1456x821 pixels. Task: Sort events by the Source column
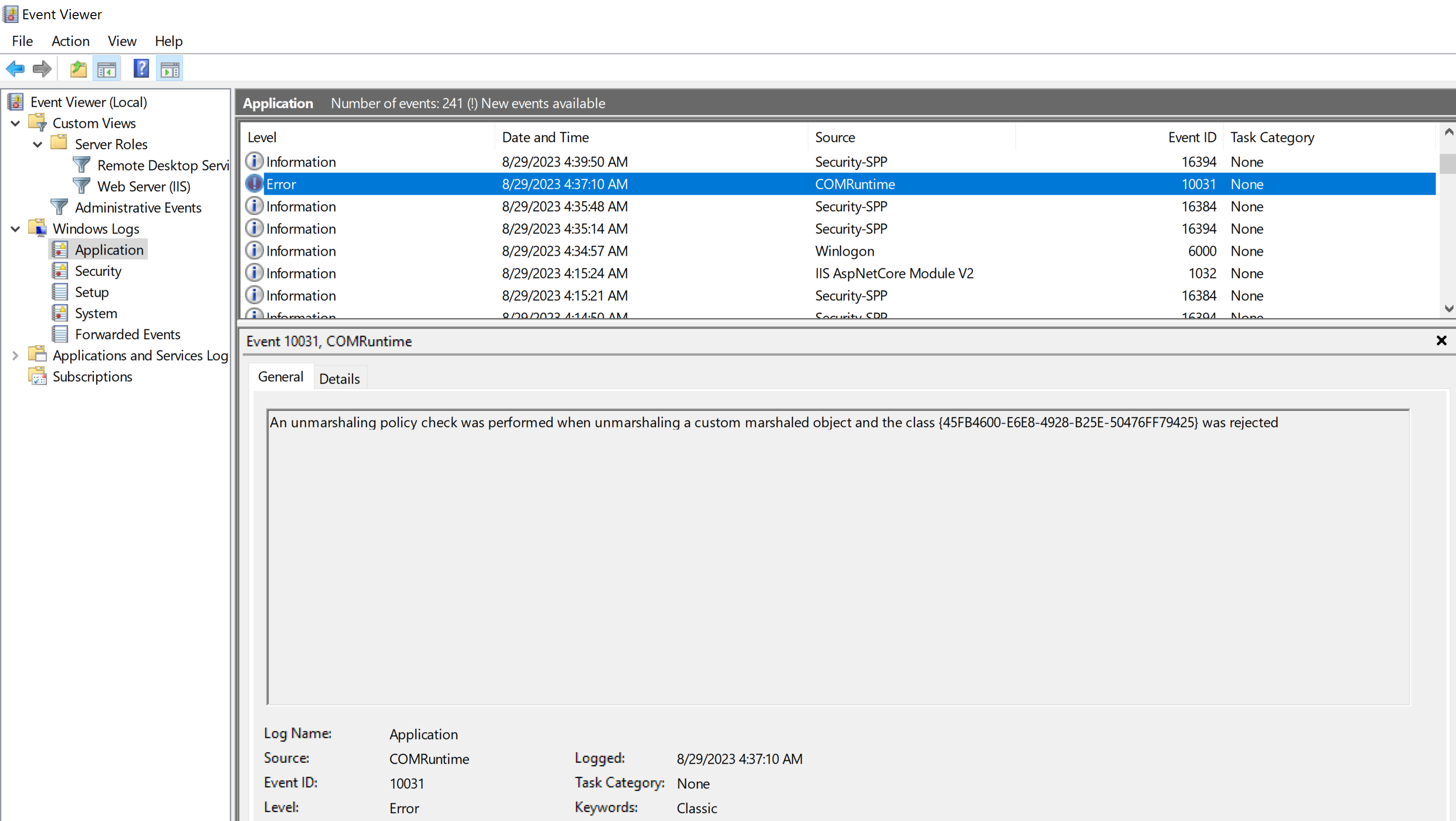click(x=835, y=137)
